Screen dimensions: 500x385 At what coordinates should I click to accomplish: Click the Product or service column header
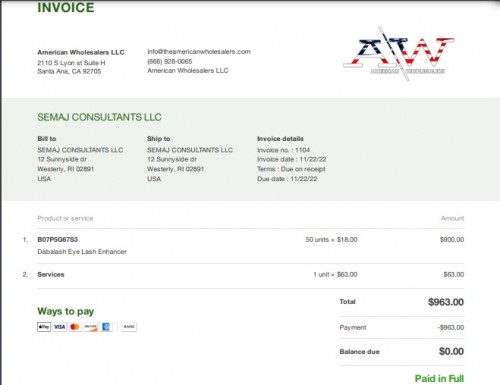[65, 219]
